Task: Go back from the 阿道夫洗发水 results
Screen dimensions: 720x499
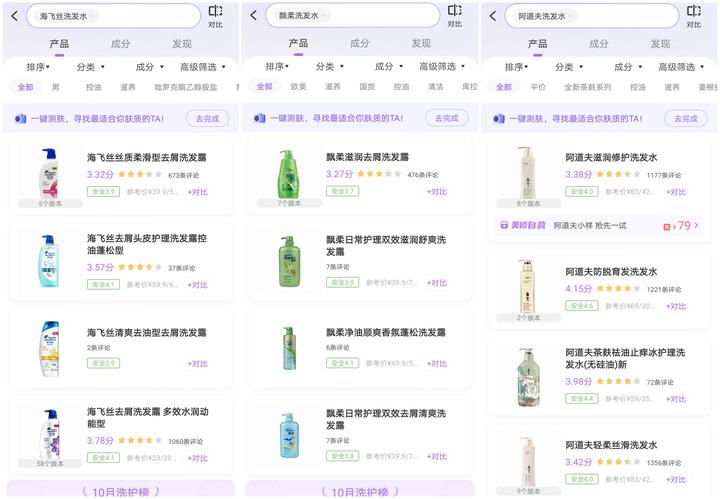Action: [492, 16]
